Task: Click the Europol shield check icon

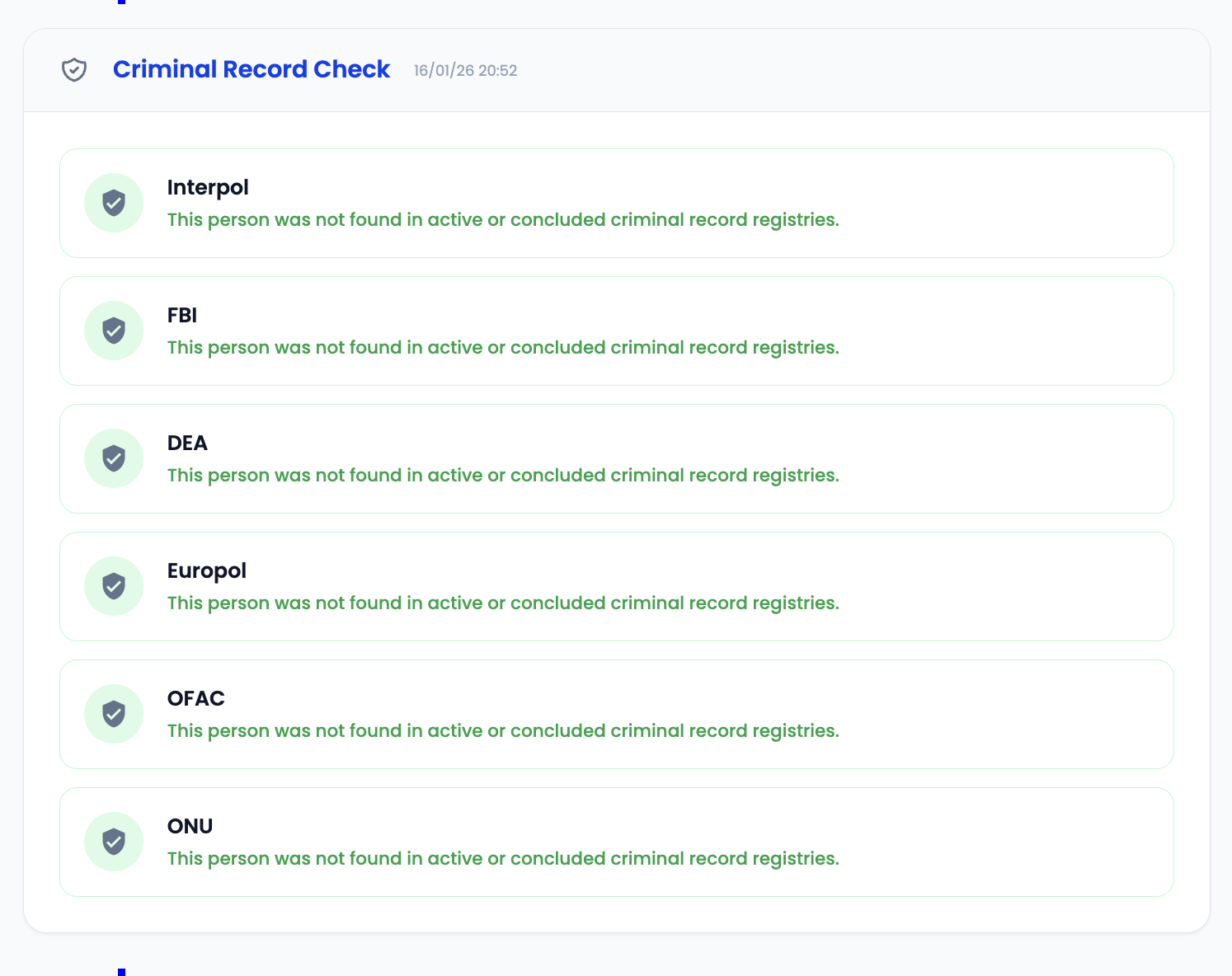Action: click(114, 586)
